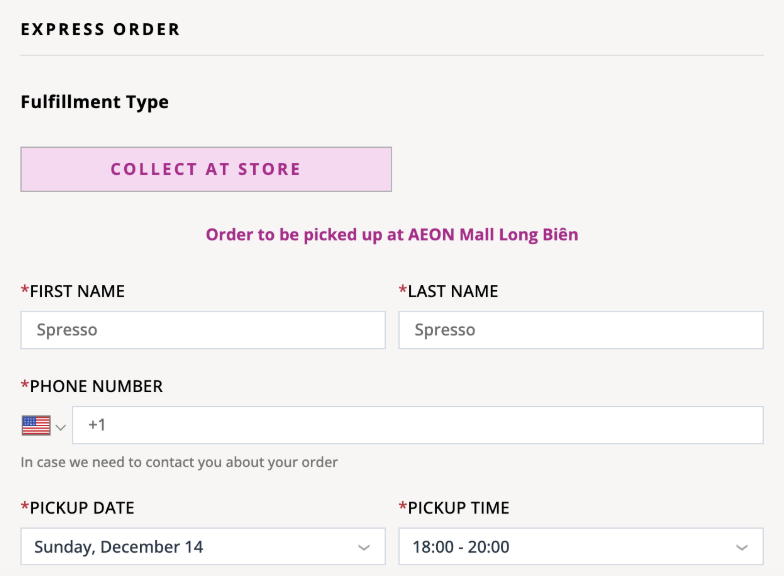Click the Last Name field label
The height and width of the screenshot is (576, 784).
click(452, 291)
